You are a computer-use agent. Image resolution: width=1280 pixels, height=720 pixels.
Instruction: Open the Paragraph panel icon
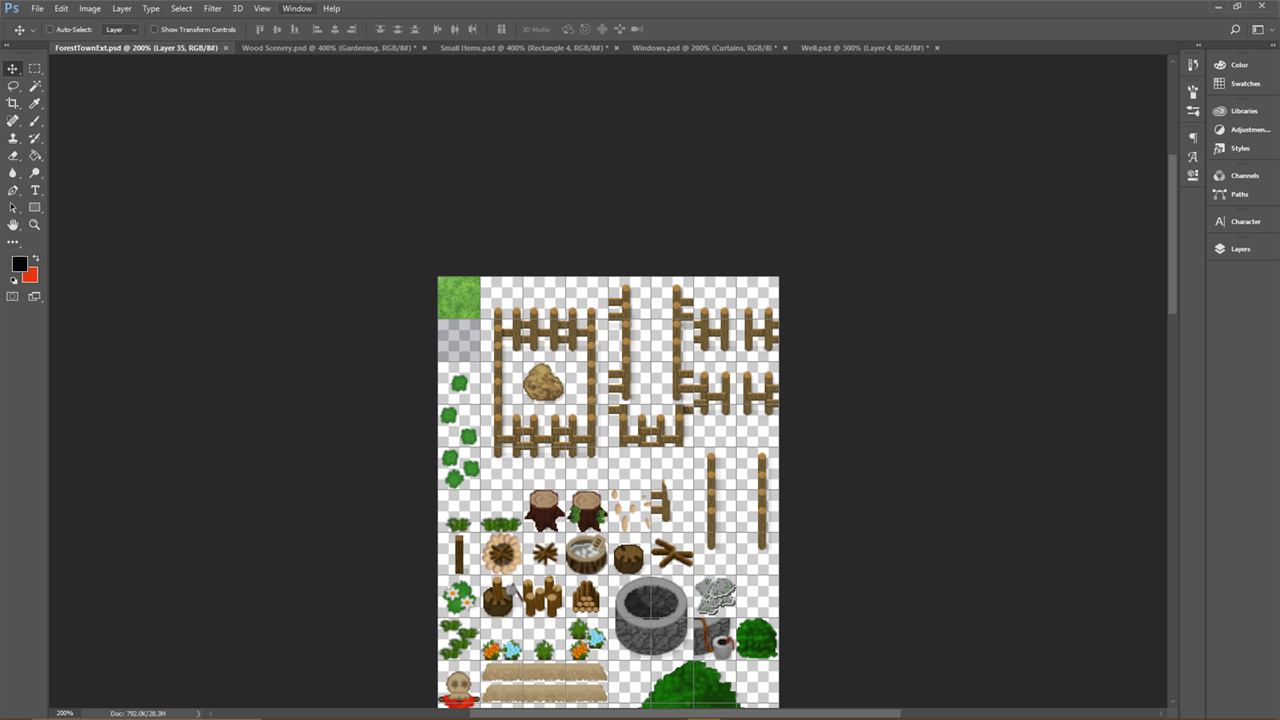(1193, 137)
